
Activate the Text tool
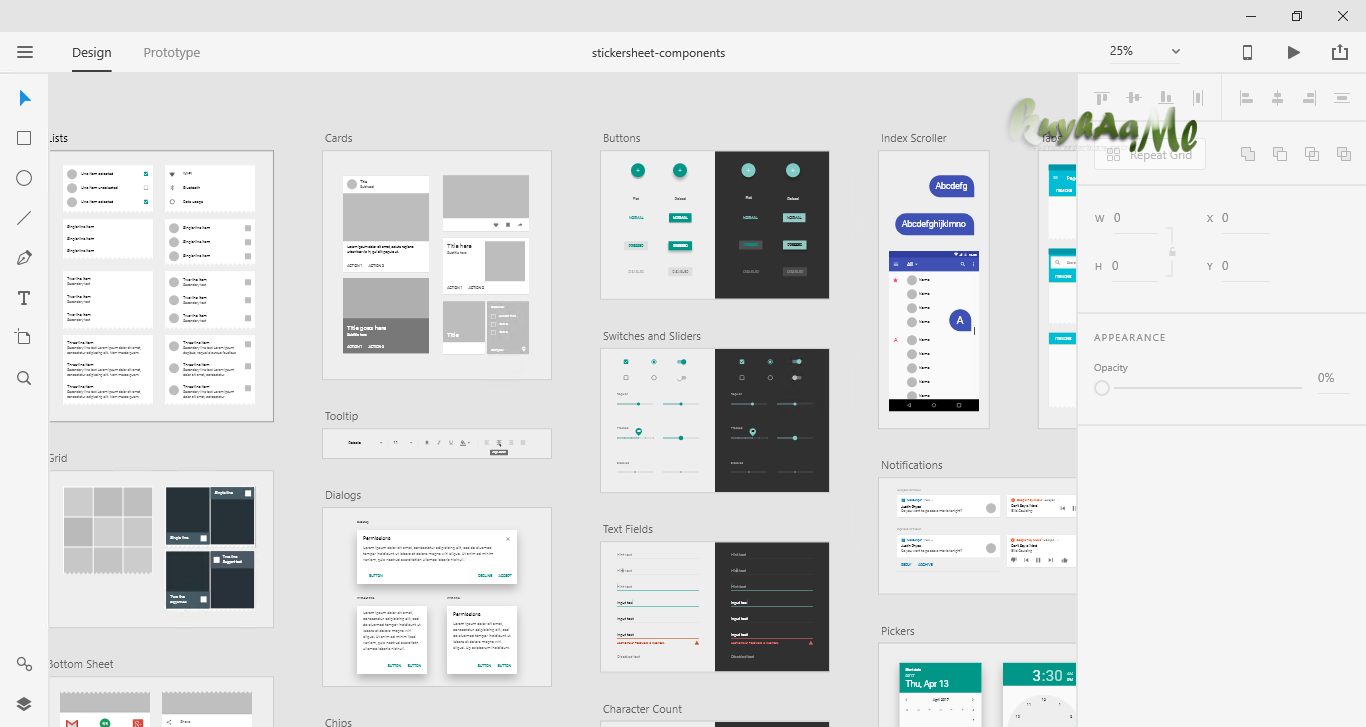click(24, 297)
